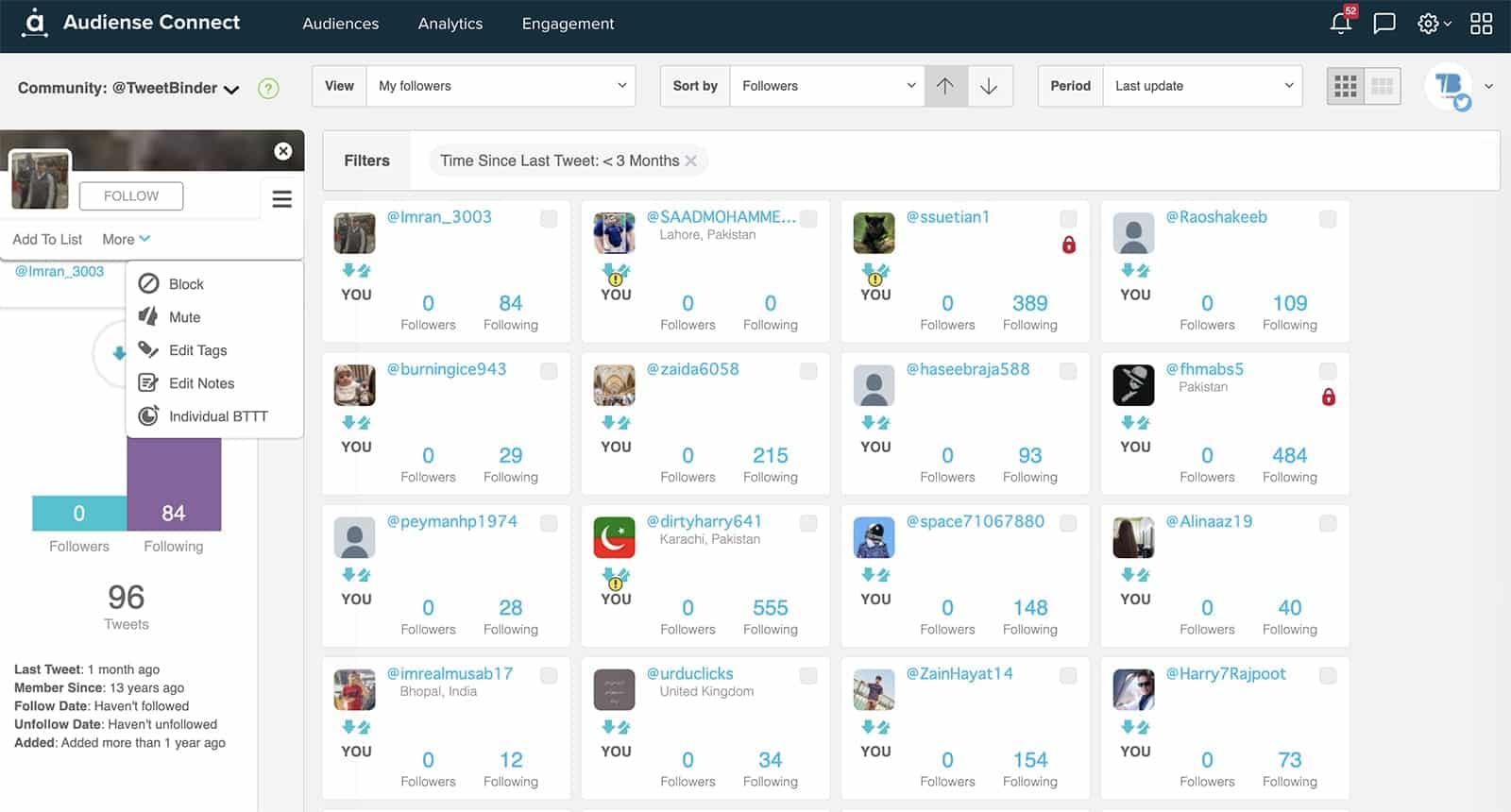The height and width of the screenshot is (812, 1511).
Task: Open the Analytics menu
Action: tap(450, 24)
